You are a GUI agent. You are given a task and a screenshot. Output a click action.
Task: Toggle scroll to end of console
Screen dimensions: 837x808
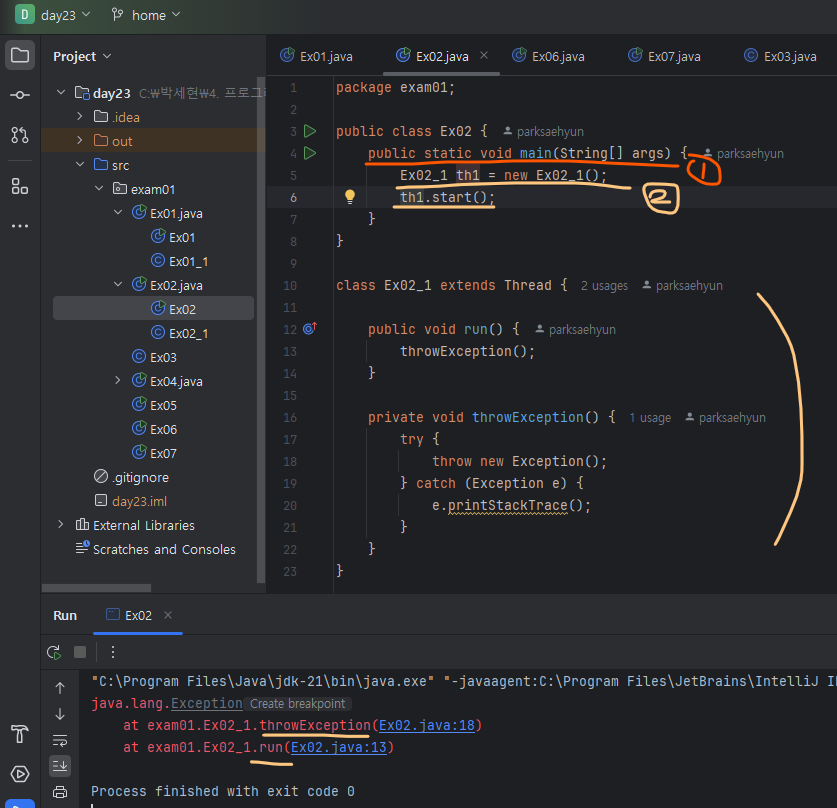point(60,765)
